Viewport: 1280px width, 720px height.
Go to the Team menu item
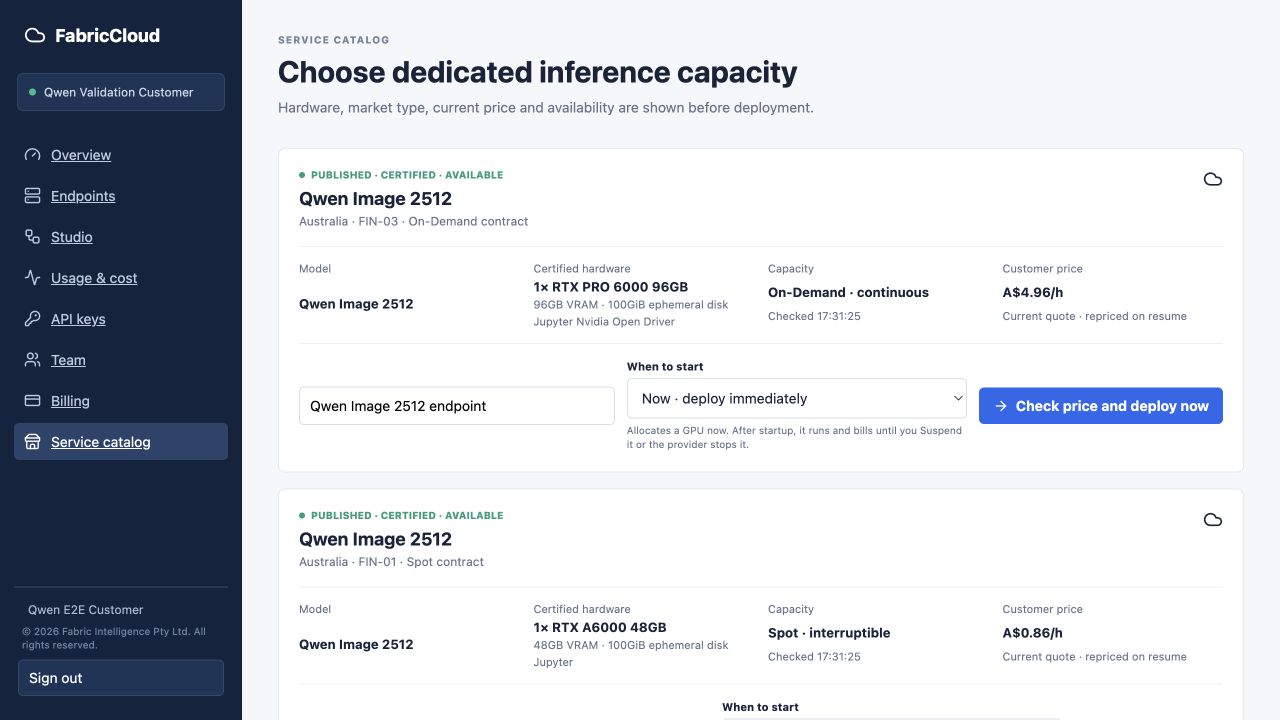(x=68, y=360)
